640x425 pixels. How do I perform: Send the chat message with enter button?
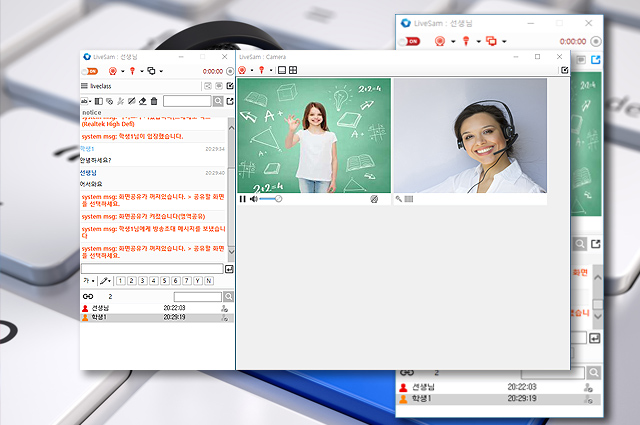pos(229,269)
